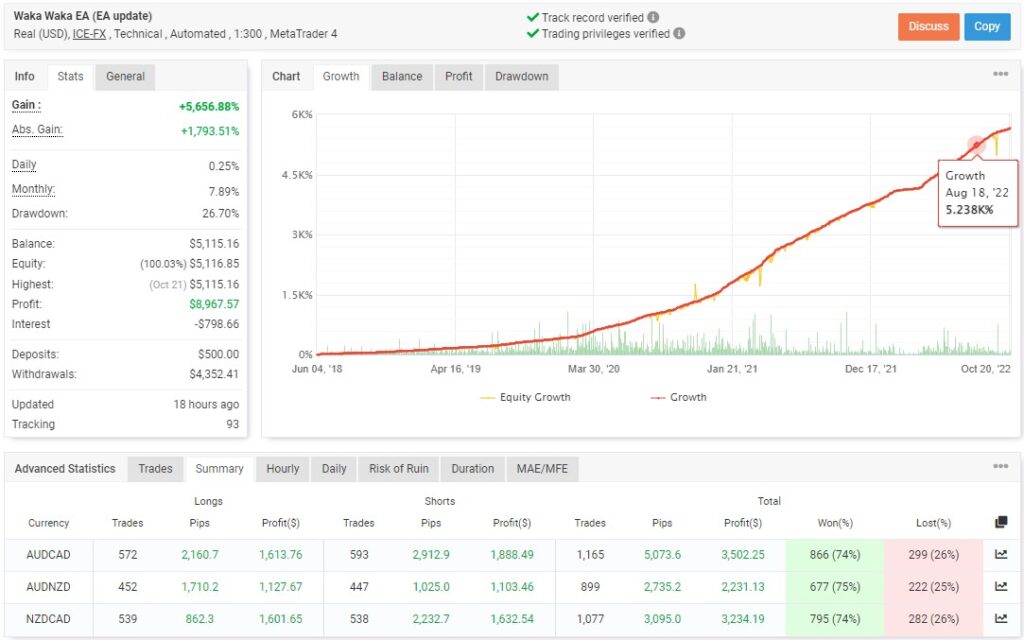Viewport: 1024px width, 640px height.
Task: Open the Trades statistics tab
Action: [155, 469]
